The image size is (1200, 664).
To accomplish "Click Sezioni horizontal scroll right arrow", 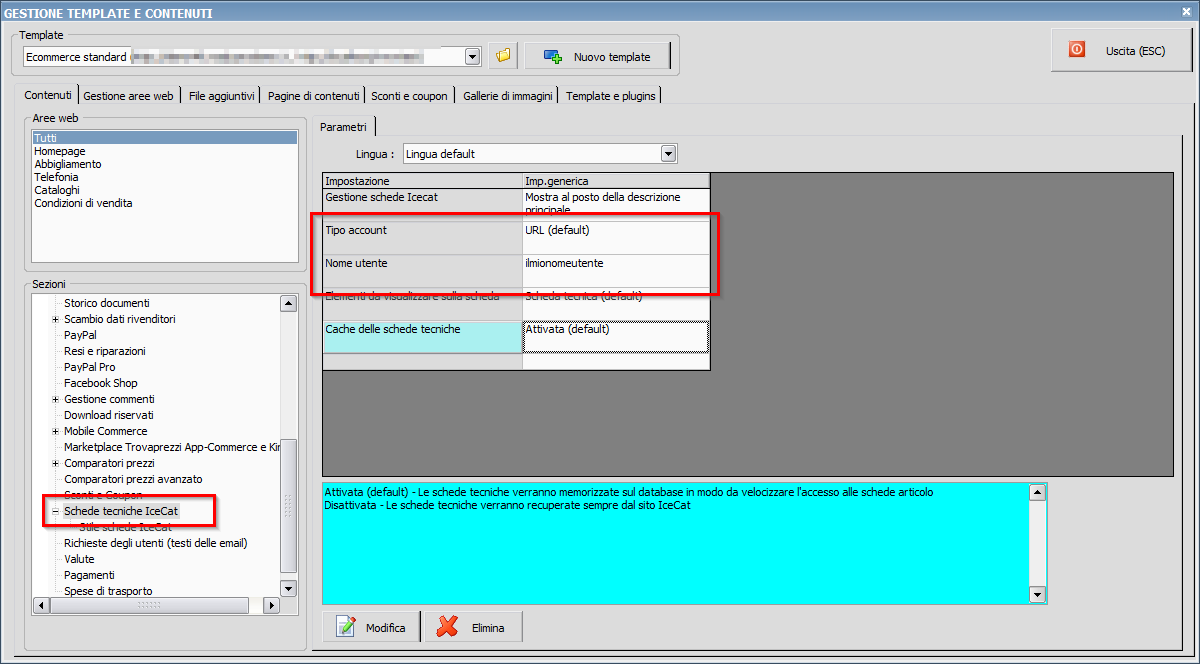I will click(272, 605).
